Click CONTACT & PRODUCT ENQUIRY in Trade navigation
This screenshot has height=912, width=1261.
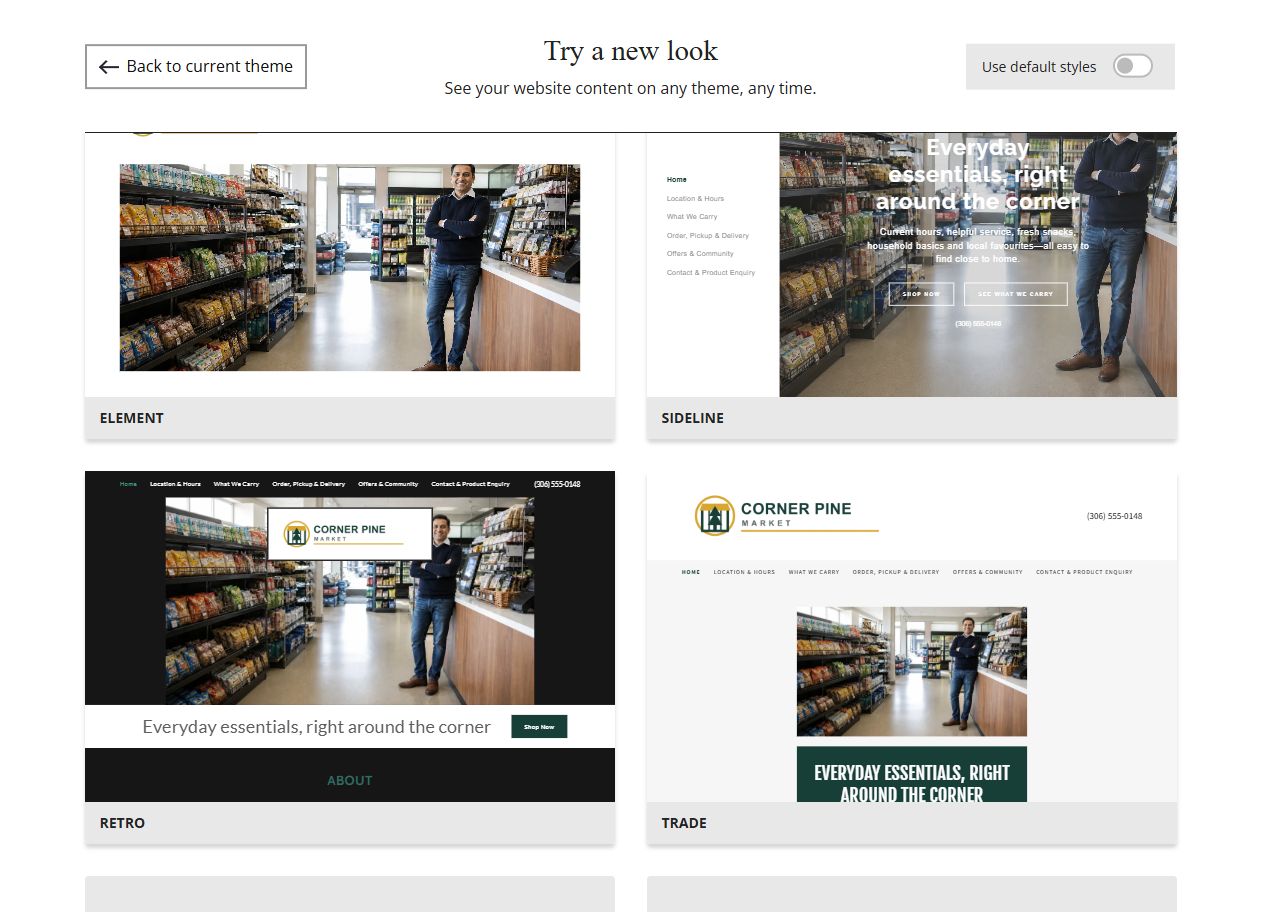coord(1084,572)
